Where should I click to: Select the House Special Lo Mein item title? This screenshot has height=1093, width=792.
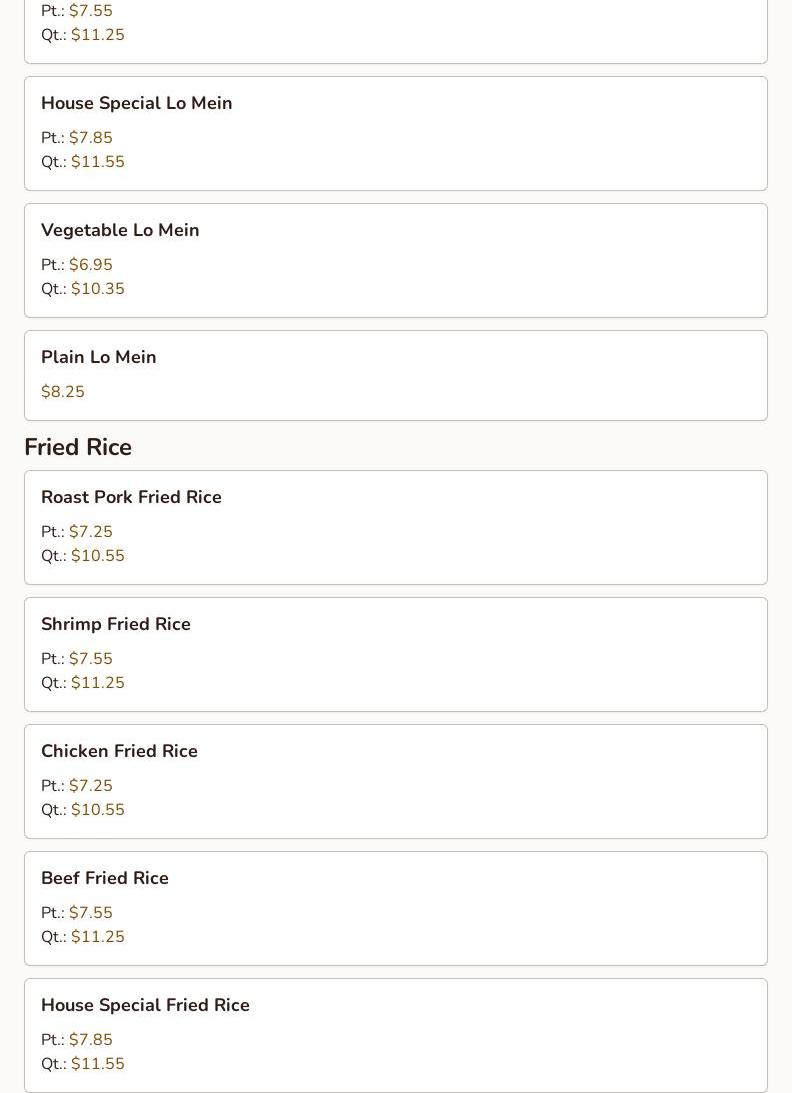click(136, 103)
